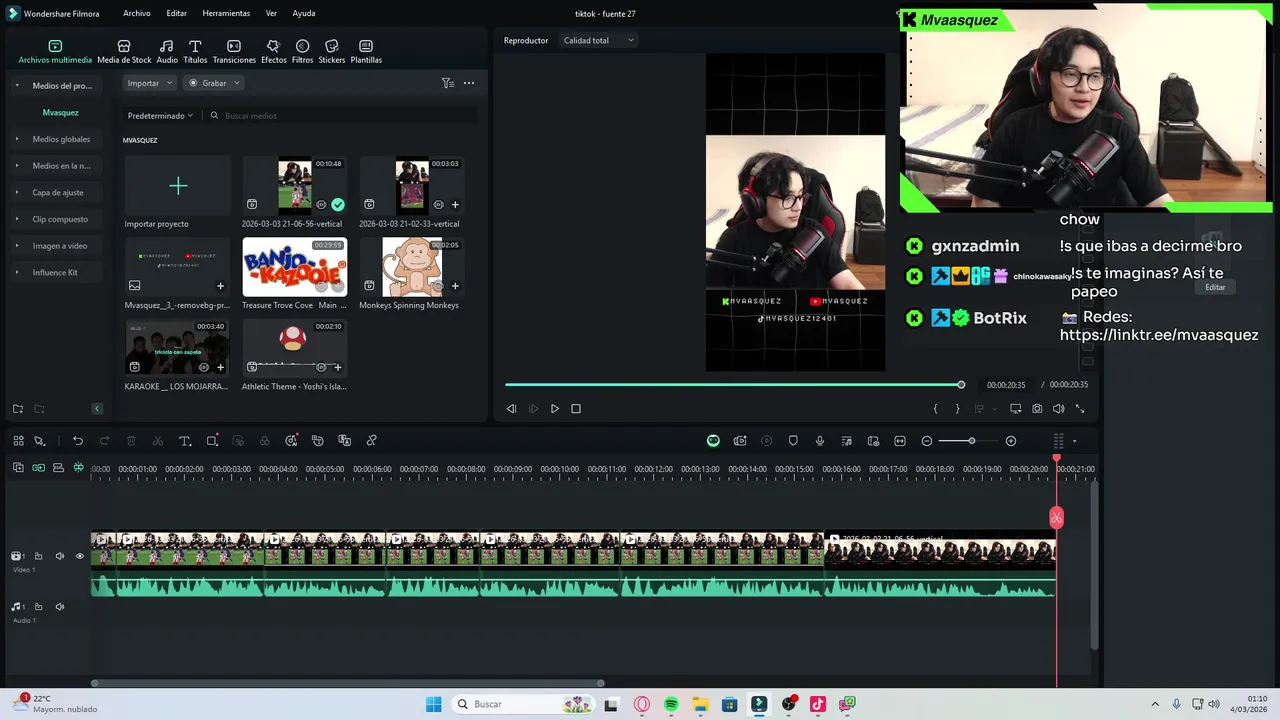Open the Ayuda menu
This screenshot has width=1280, height=720.
(304, 13)
